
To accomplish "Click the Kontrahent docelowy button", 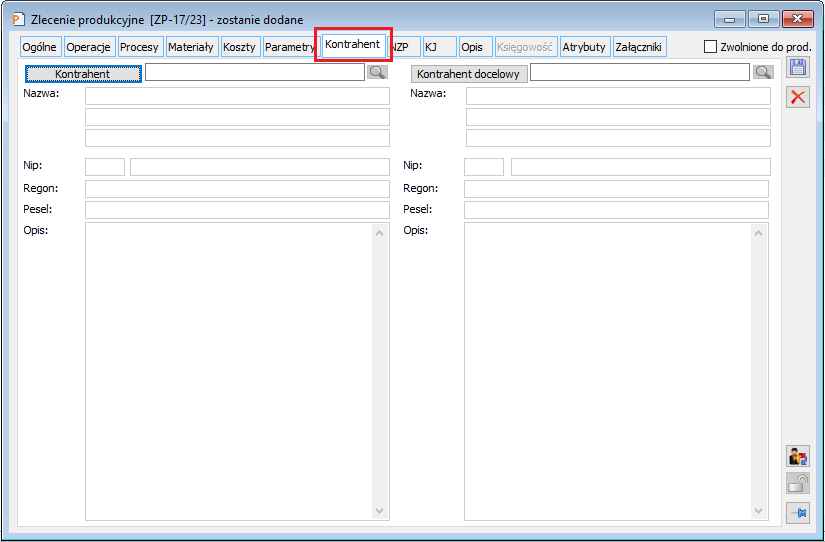I will (x=469, y=74).
